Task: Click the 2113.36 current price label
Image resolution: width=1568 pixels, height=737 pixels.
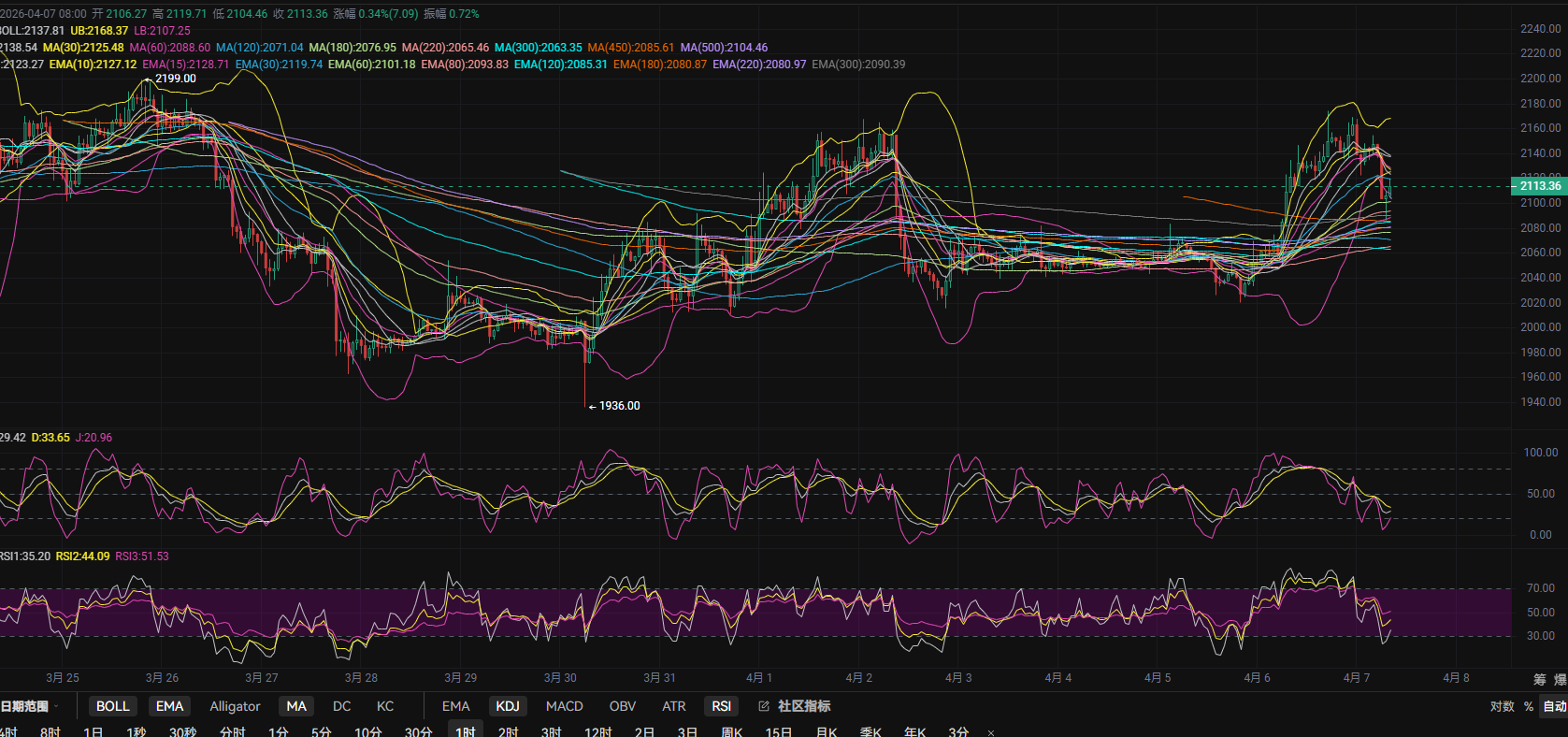Action: pyautogui.click(x=1539, y=185)
